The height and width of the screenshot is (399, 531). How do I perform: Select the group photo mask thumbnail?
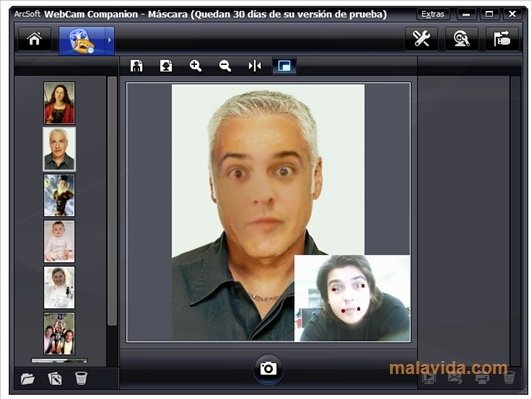click(59, 333)
